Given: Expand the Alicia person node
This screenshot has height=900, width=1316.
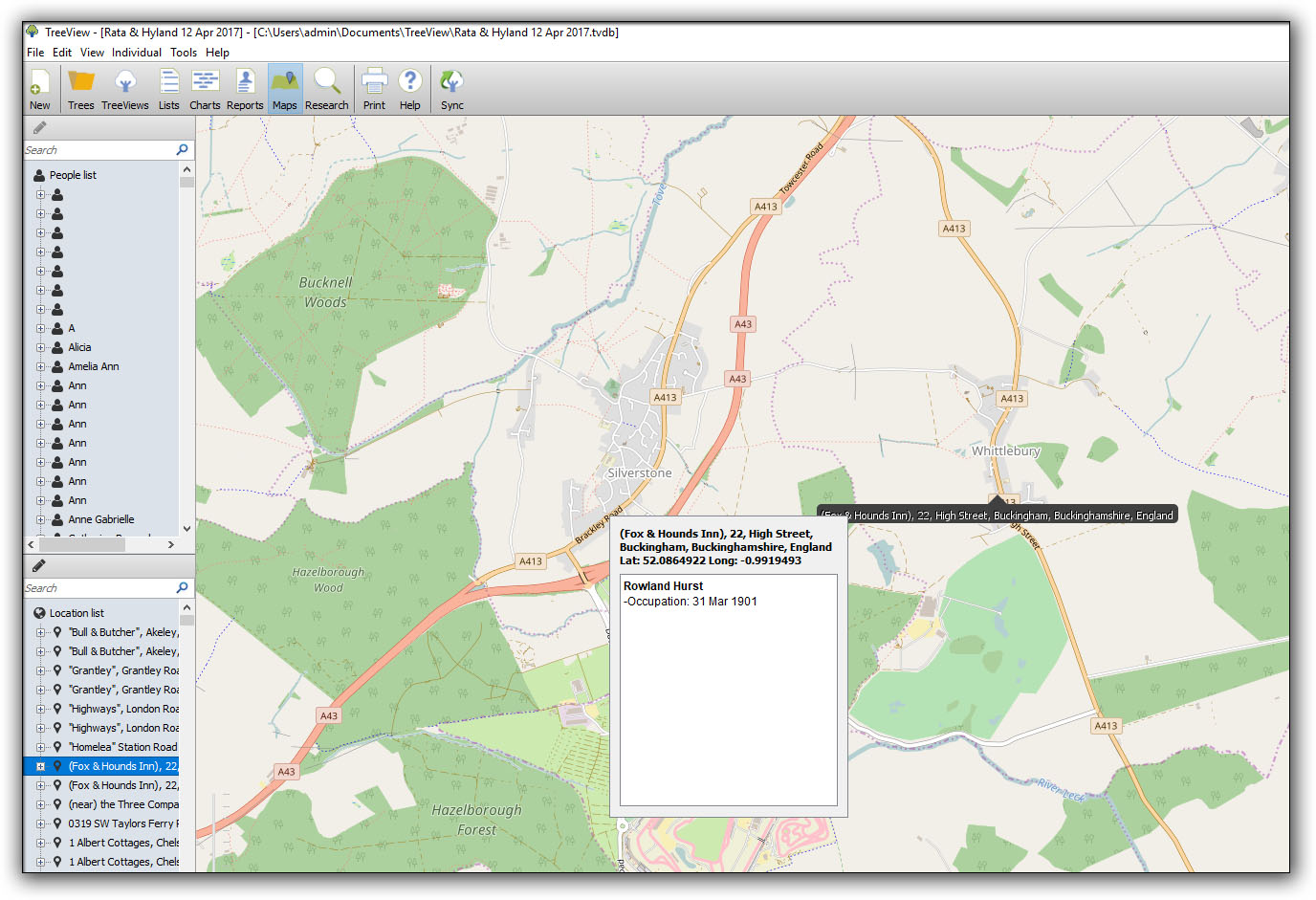Looking at the screenshot, I should click(x=41, y=347).
